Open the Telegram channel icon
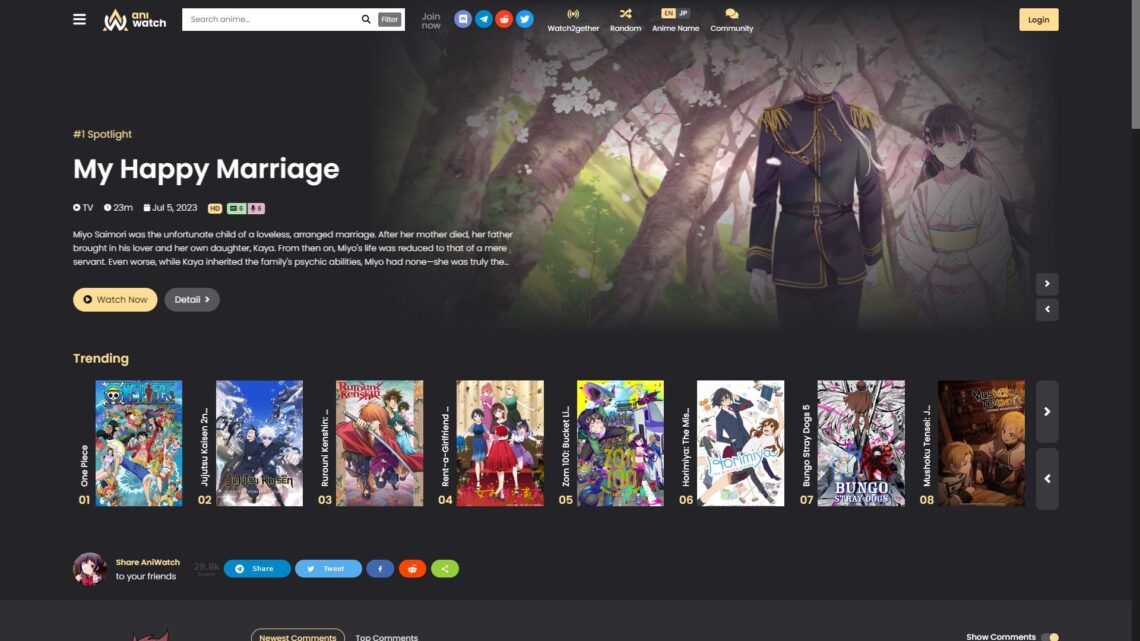The image size is (1140, 641). click(x=483, y=18)
